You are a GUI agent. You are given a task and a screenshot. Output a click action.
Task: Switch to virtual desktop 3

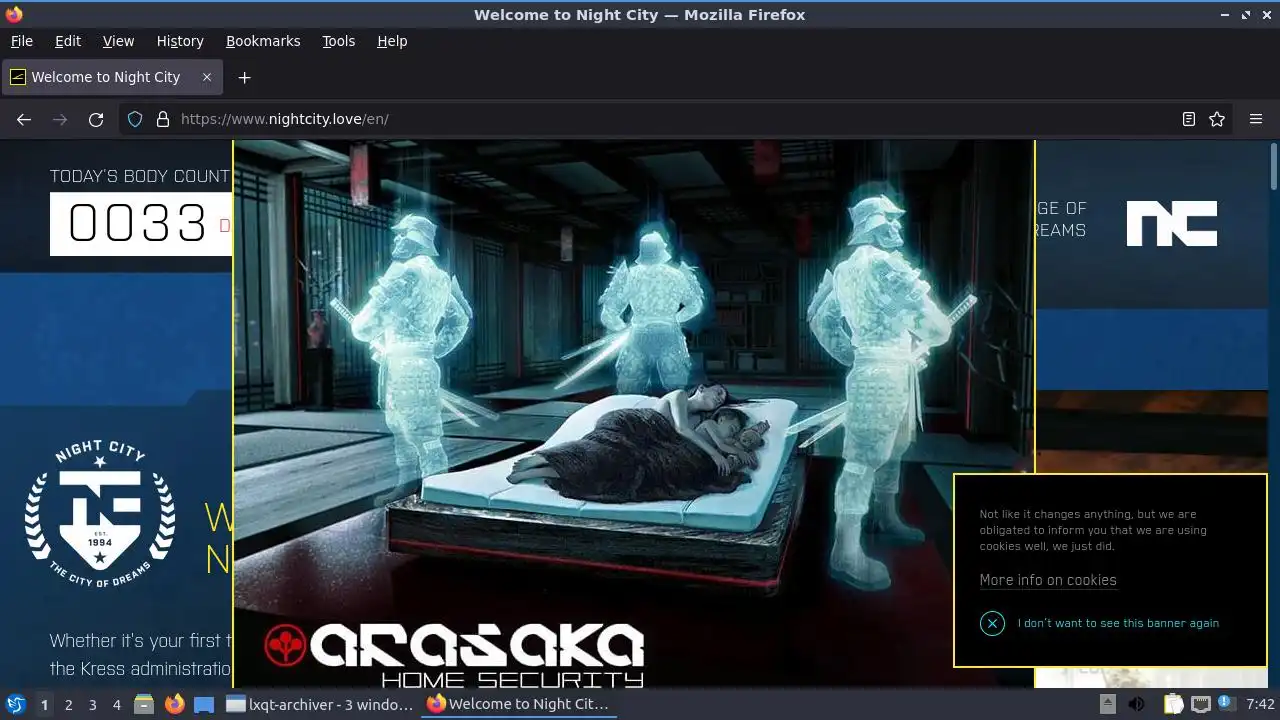click(92, 704)
